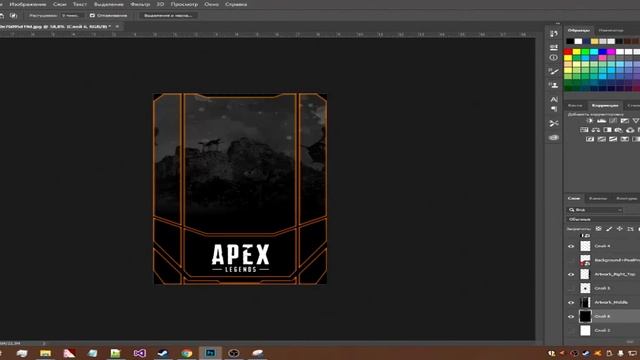This screenshot has width=640, height=360.
Task: Hide the selected black-thumbnail layer
Action: [x=571, y=316]
